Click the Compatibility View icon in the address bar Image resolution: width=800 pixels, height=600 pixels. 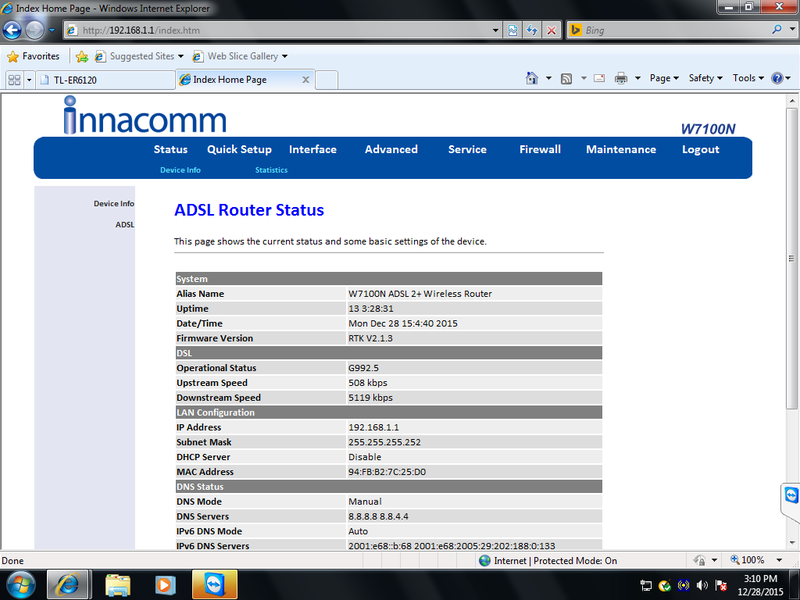512,30
